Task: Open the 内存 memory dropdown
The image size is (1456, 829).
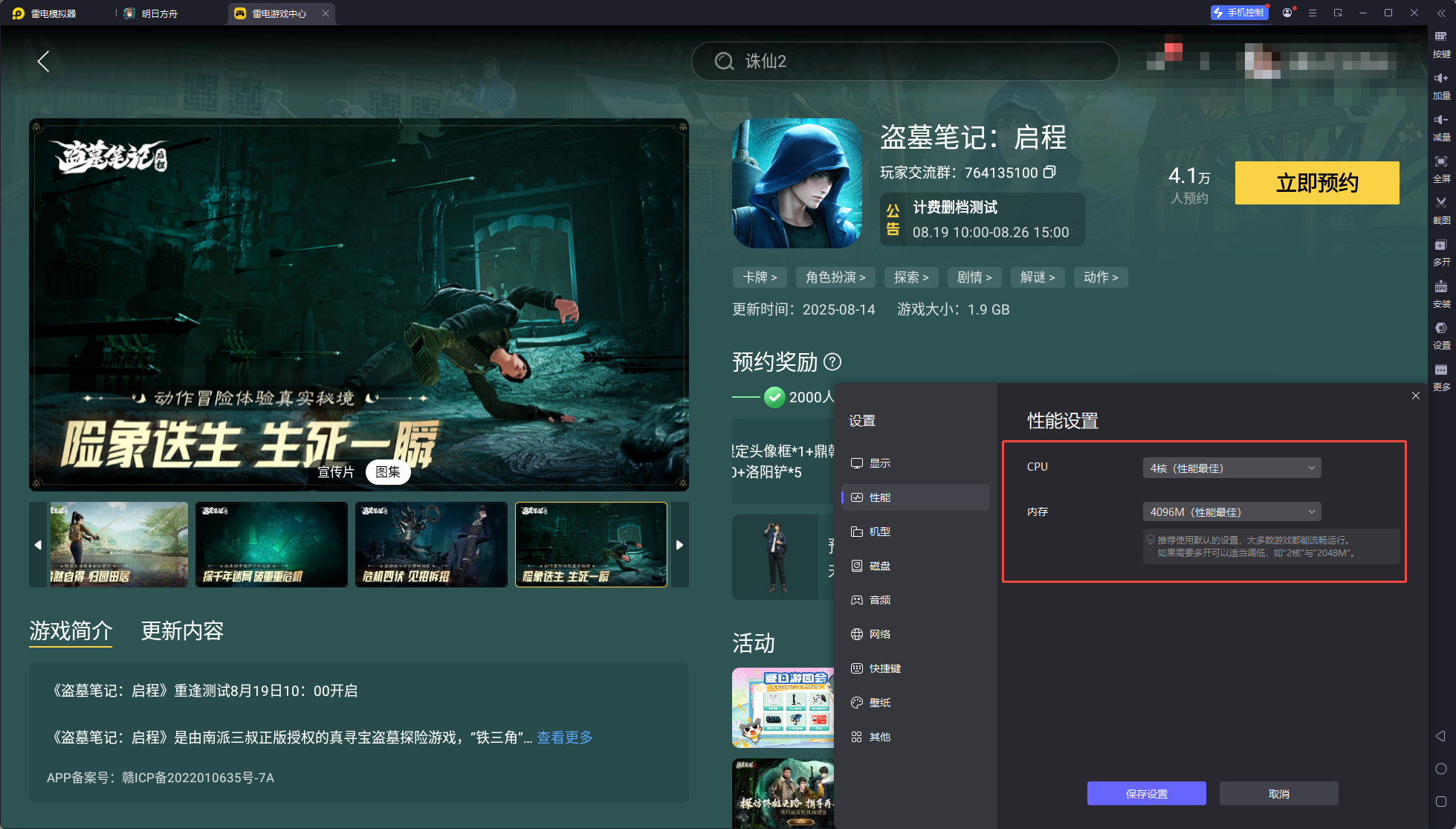Action: tap(1232, 512)
